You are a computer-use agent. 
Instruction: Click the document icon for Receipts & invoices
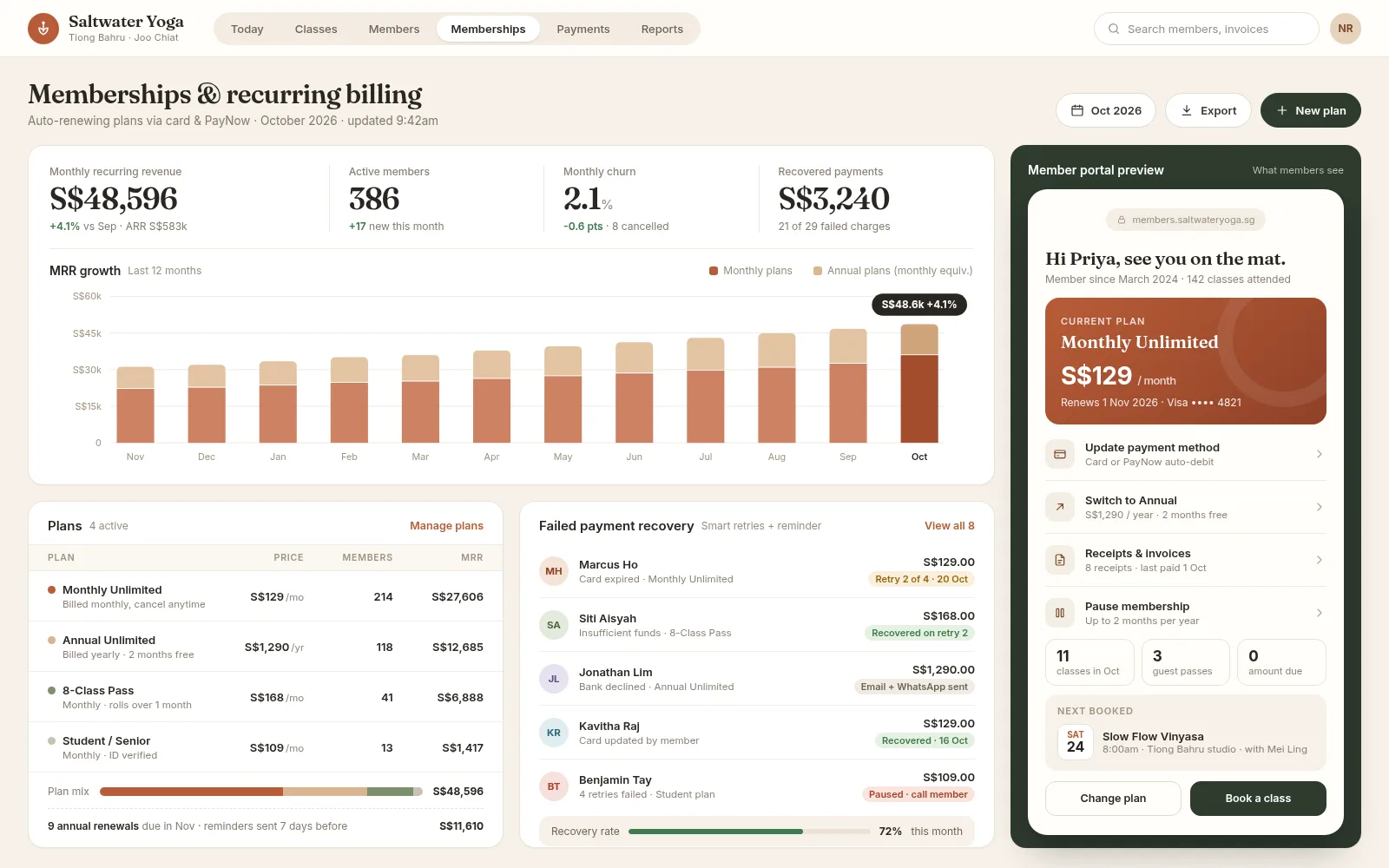[1060, 560]
